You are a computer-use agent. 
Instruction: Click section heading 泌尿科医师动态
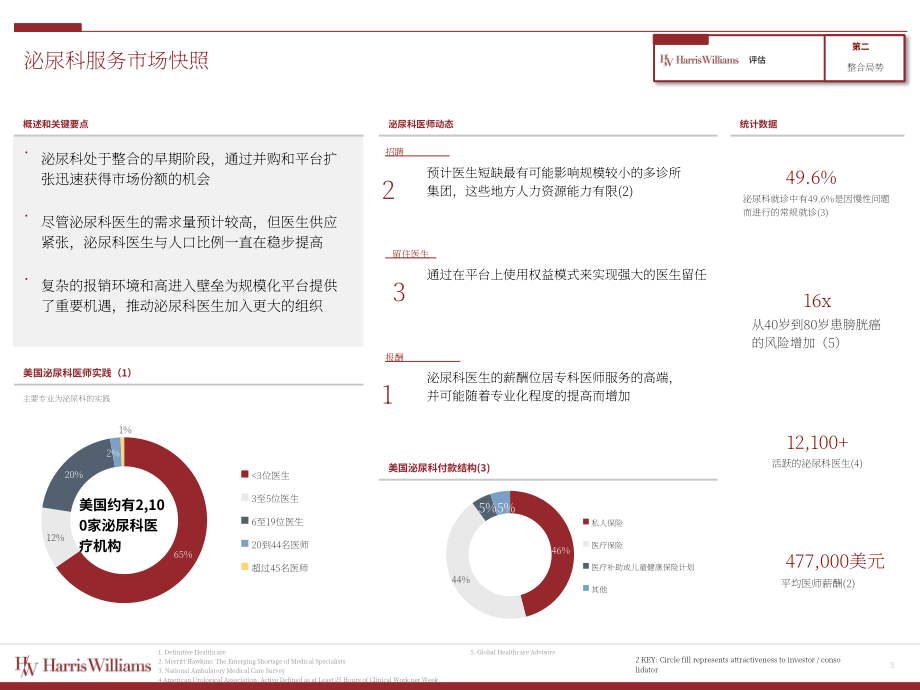pyautogui.click(x=421, y=124)
